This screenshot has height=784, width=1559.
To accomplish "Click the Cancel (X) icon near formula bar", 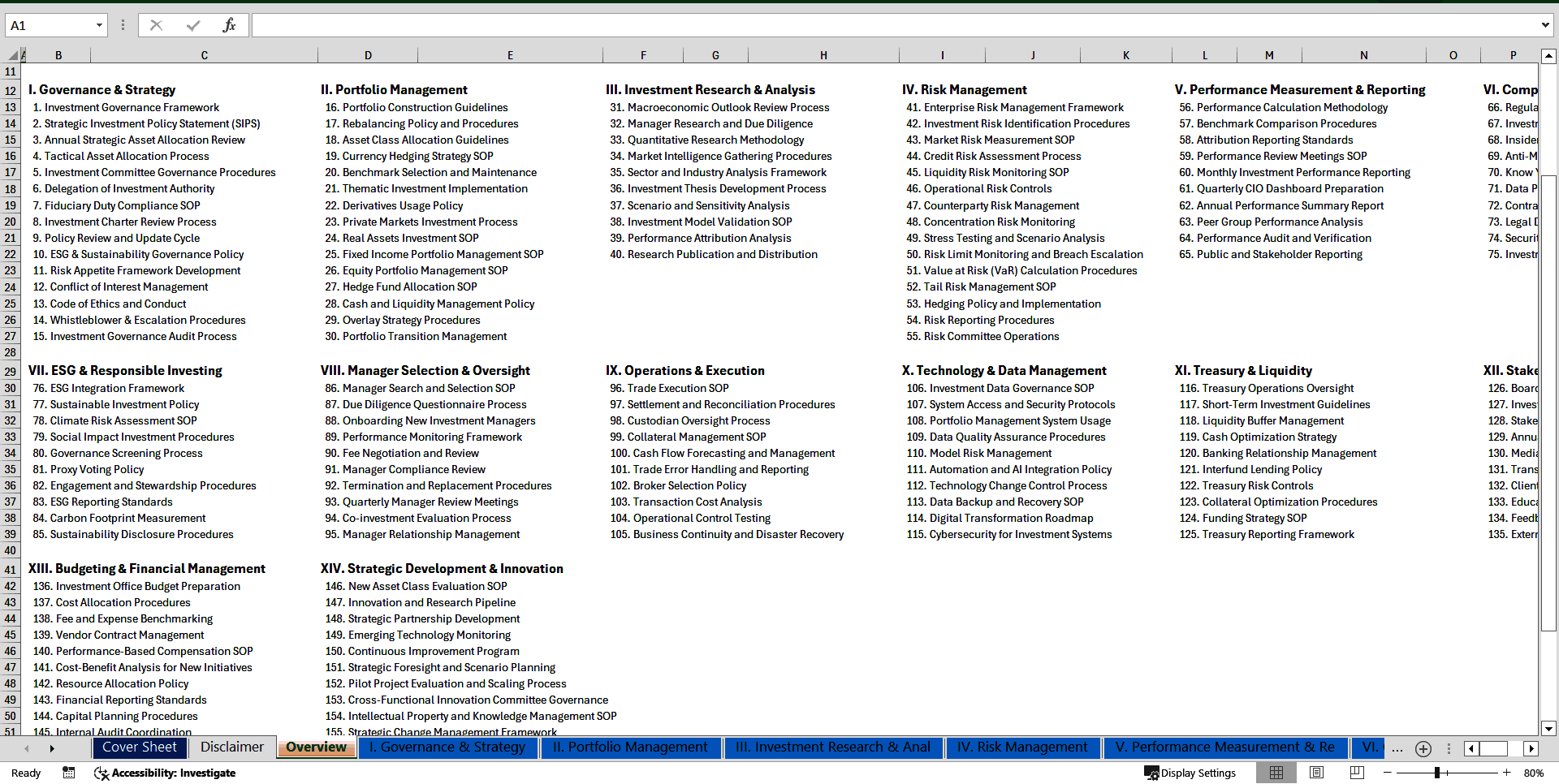I will point(156,24).
